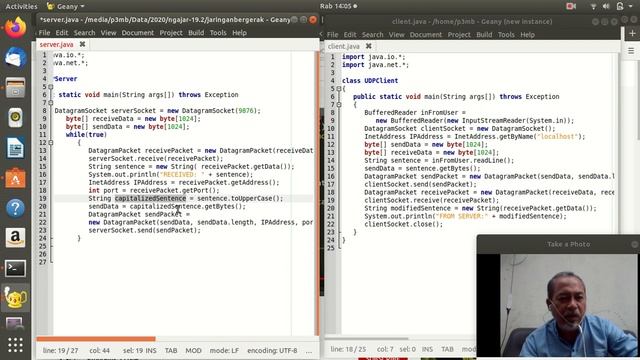This screenshot has width=640, height=360.
Task: Click encoding: UTF-8 in server status bar
Action: [272, 351]
